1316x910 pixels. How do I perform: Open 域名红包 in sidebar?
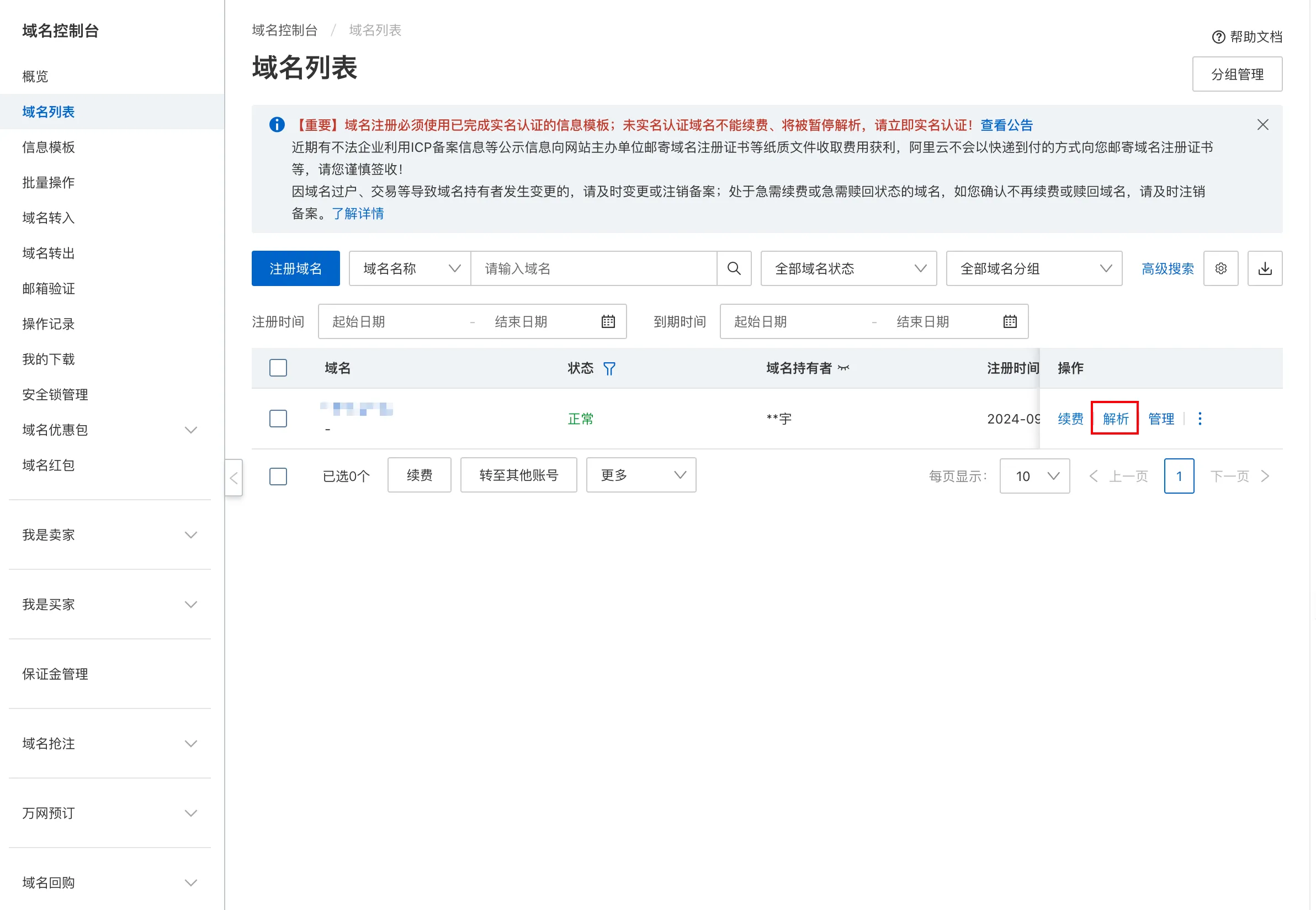(49, 465)
